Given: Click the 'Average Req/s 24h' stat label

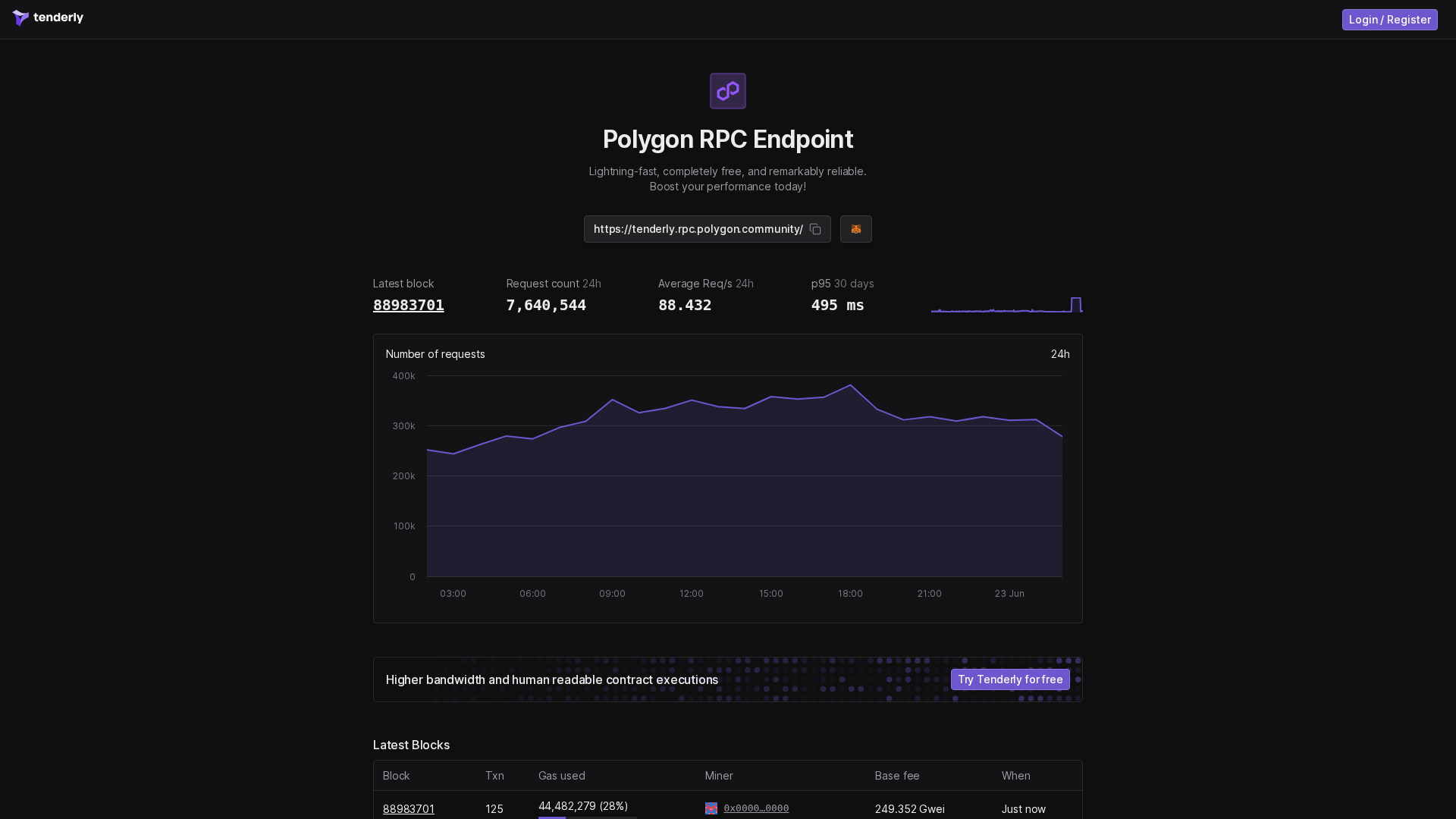Looking at the screenshot, I should point(706,284).
